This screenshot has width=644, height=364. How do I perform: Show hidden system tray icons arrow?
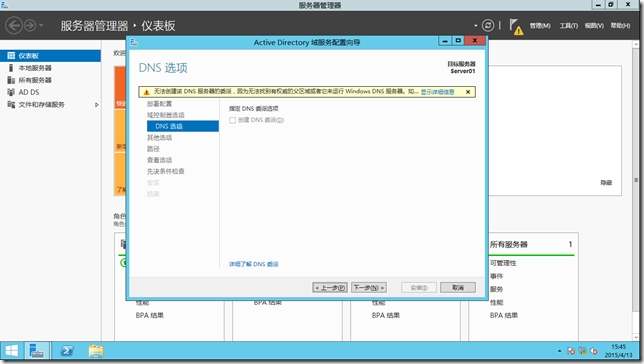pos(559,351)
